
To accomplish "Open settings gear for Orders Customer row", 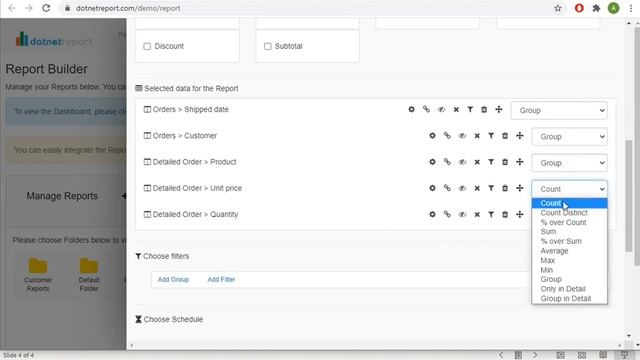I will [x=432, y=136].
